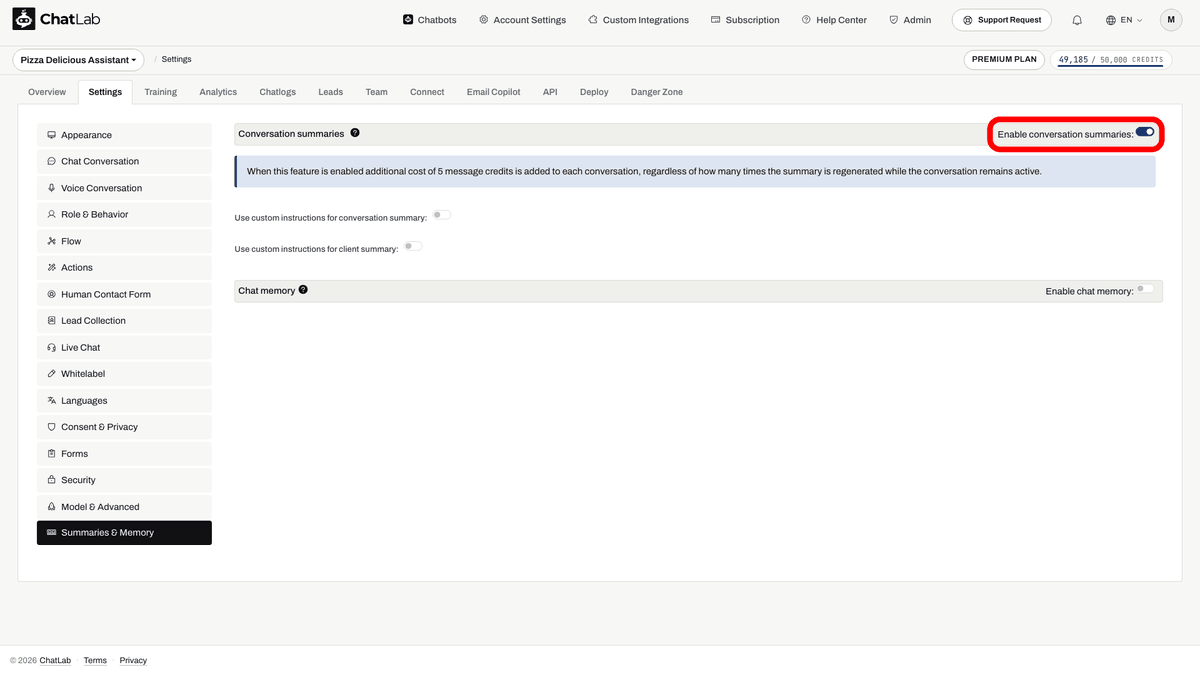Image resolution: width=1200 pixels, height=675 pixels.
Task: Switch to the Chatlogs tab
Action: tap(278, 92)
